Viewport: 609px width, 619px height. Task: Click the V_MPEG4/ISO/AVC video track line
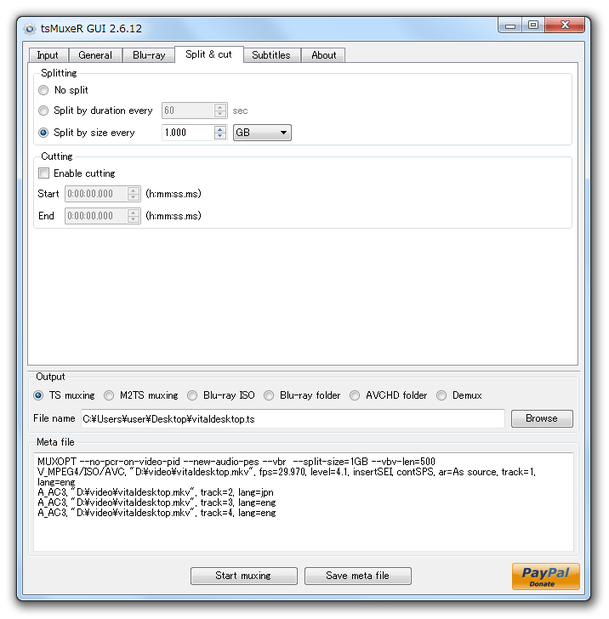287,476
